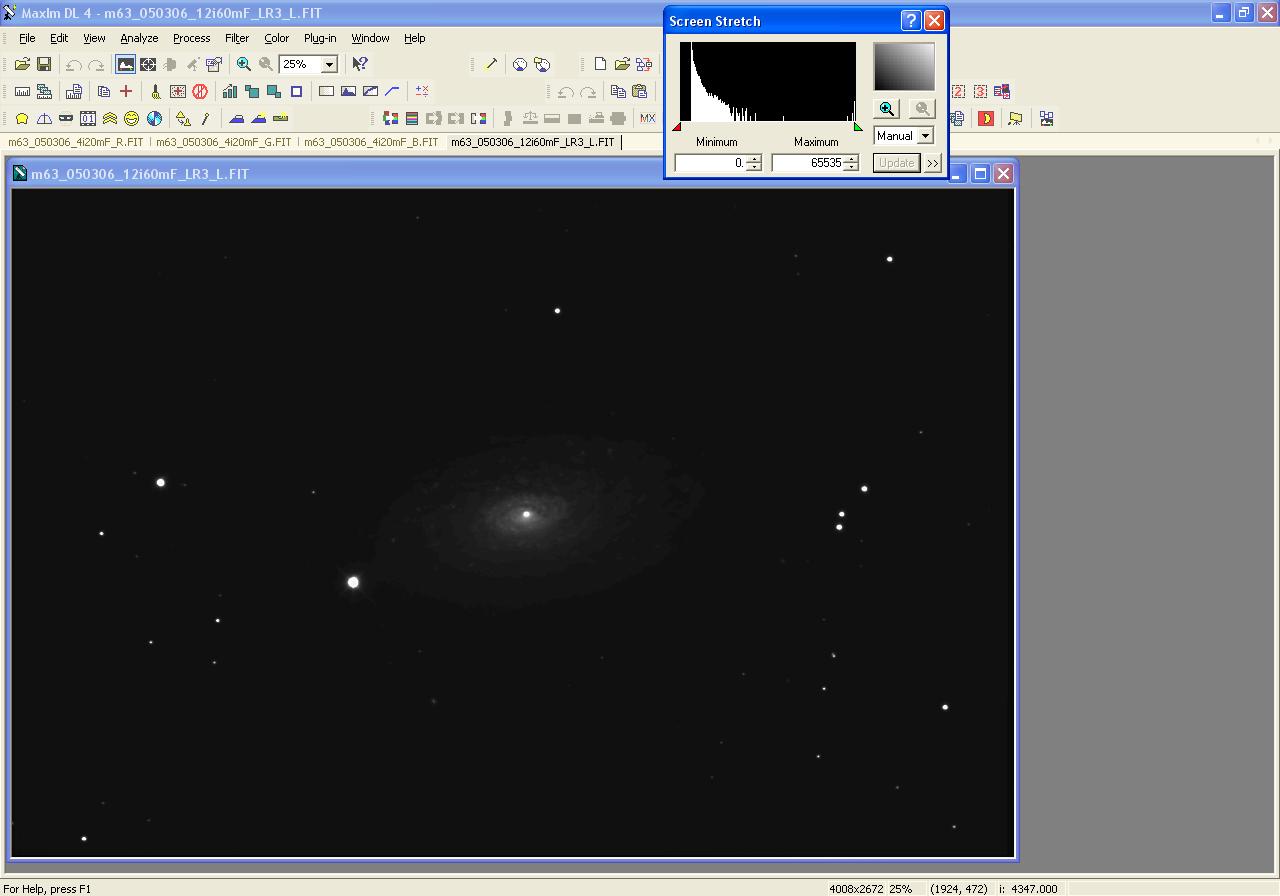Click the Save floppy disk icon
The image size is (1280, 896).
pos(44,64)
